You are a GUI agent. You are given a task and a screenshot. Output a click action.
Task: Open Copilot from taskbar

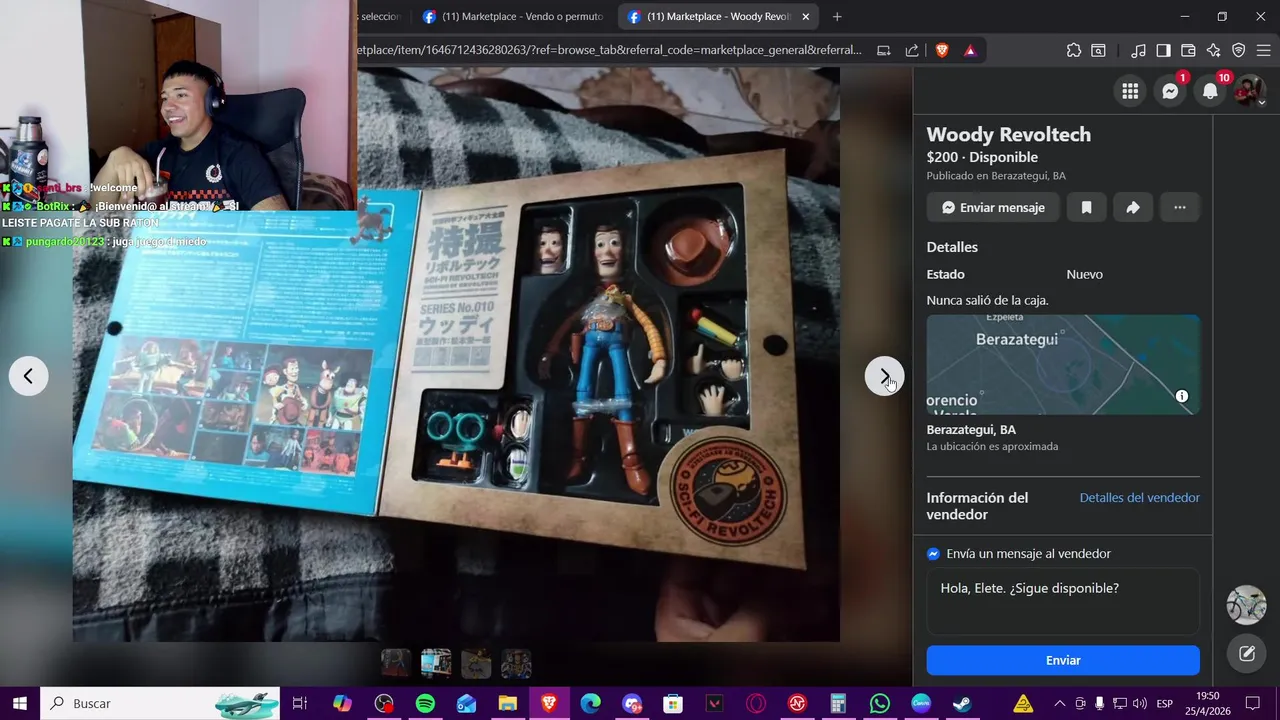(x=342, y=703)
